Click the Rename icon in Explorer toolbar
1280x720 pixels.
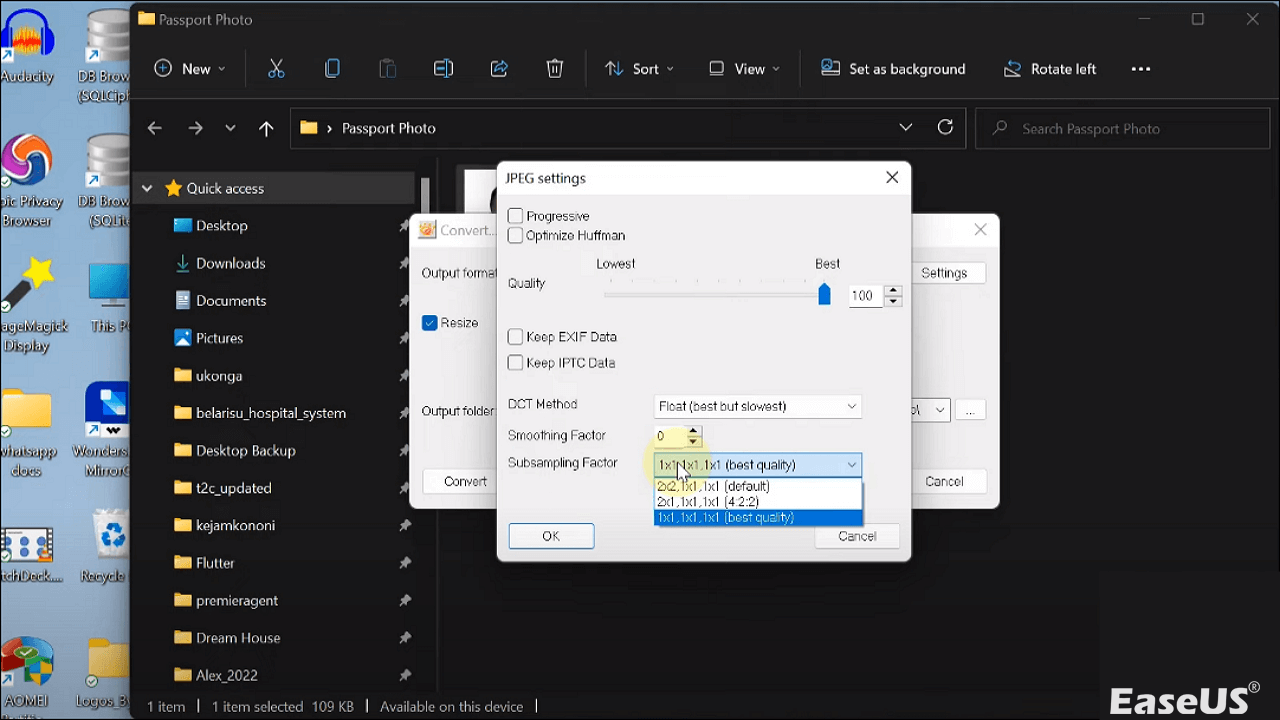(x=443, y=69)
